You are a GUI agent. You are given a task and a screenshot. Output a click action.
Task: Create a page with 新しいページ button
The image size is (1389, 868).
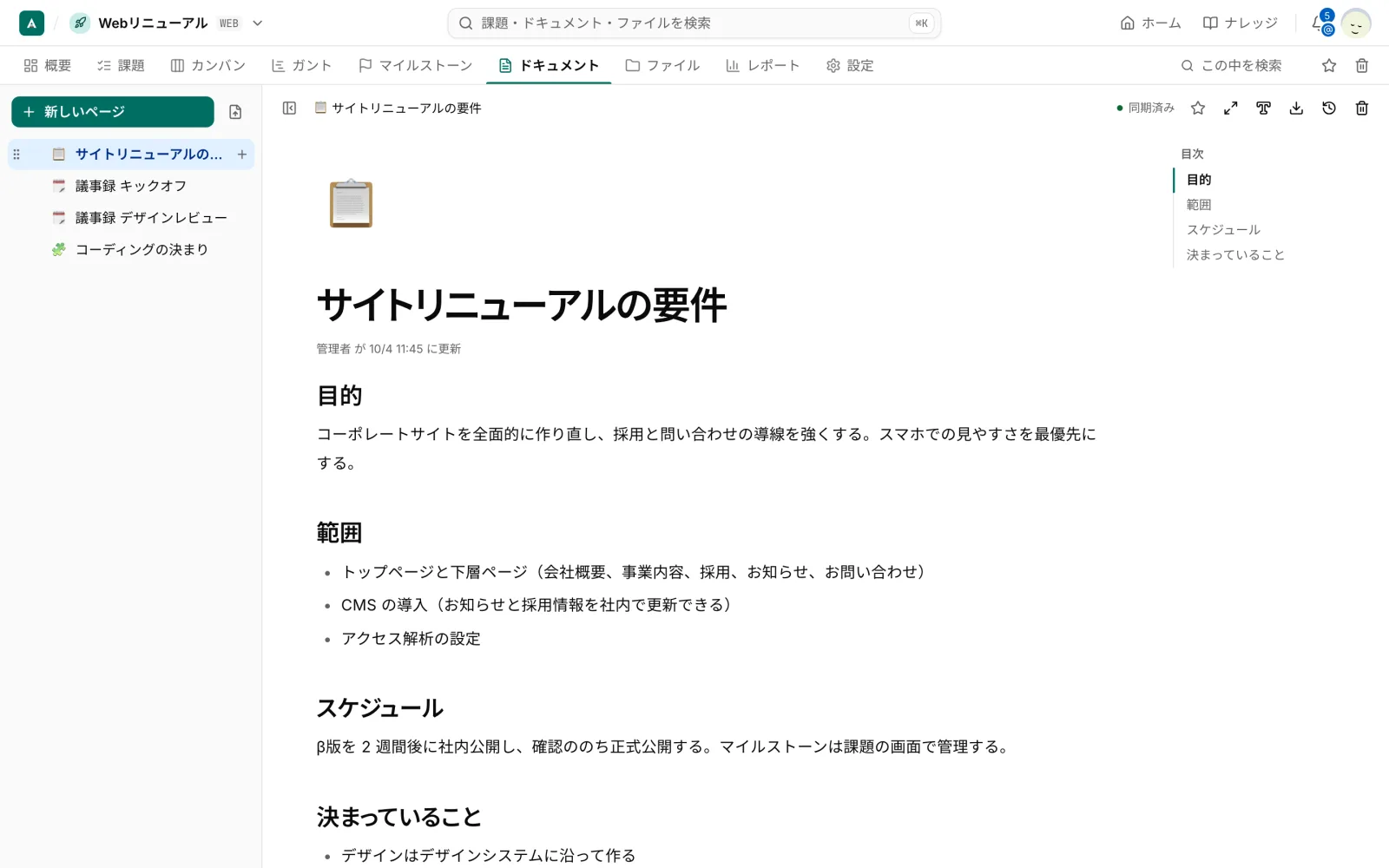tap(113, 112)
